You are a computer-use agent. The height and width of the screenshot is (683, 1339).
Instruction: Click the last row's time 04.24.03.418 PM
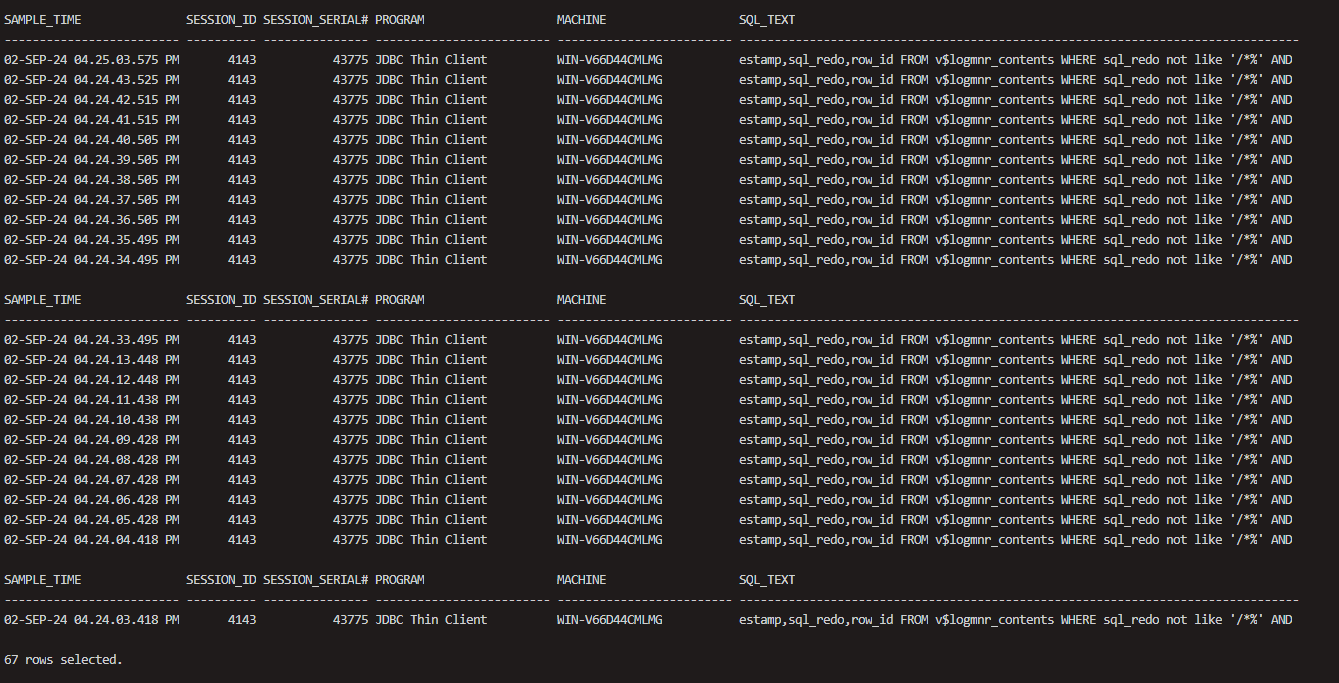pos(127,620)
